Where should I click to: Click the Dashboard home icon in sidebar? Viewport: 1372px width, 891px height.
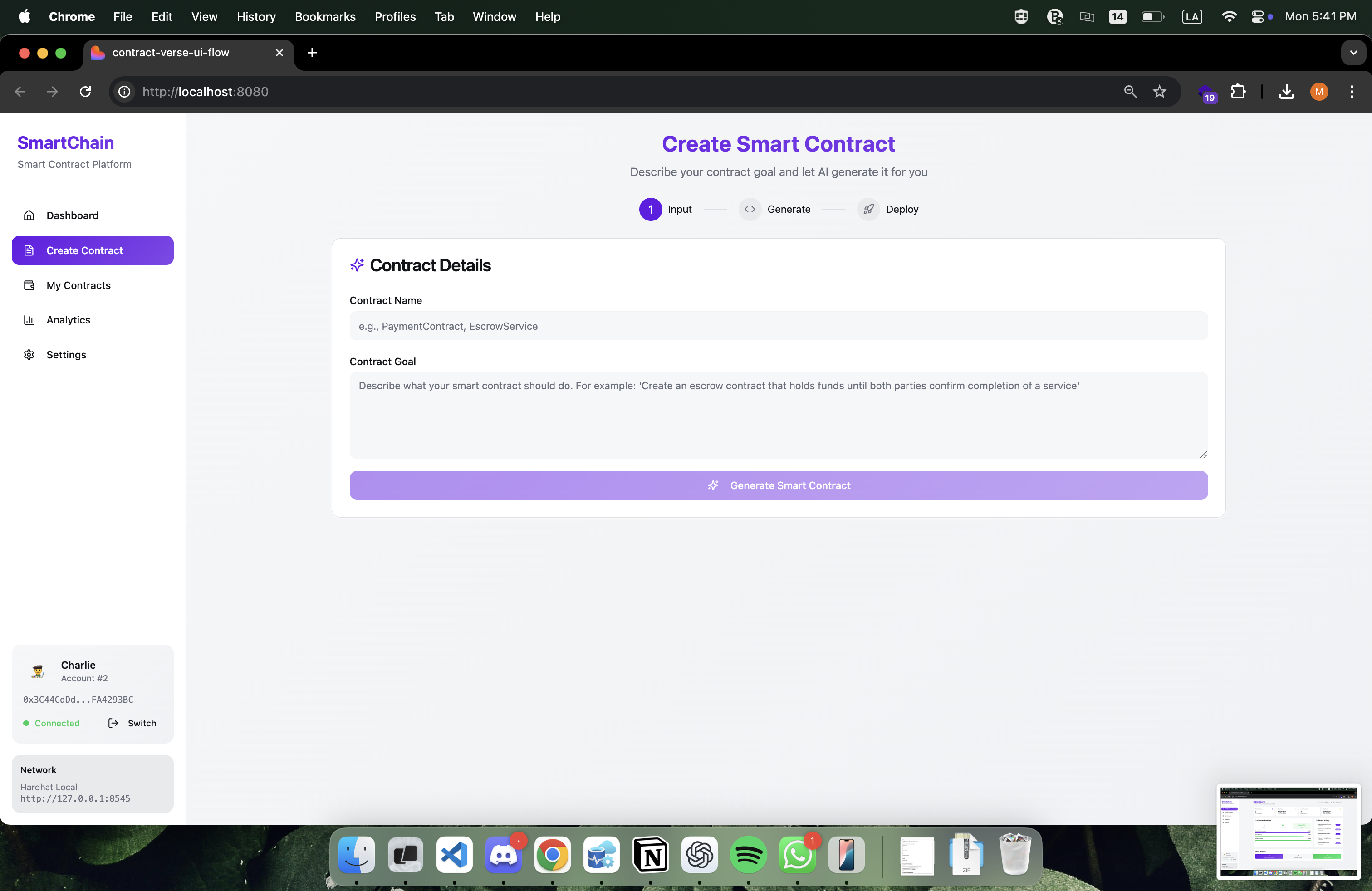pyautogui.click(x=29, y=215)
